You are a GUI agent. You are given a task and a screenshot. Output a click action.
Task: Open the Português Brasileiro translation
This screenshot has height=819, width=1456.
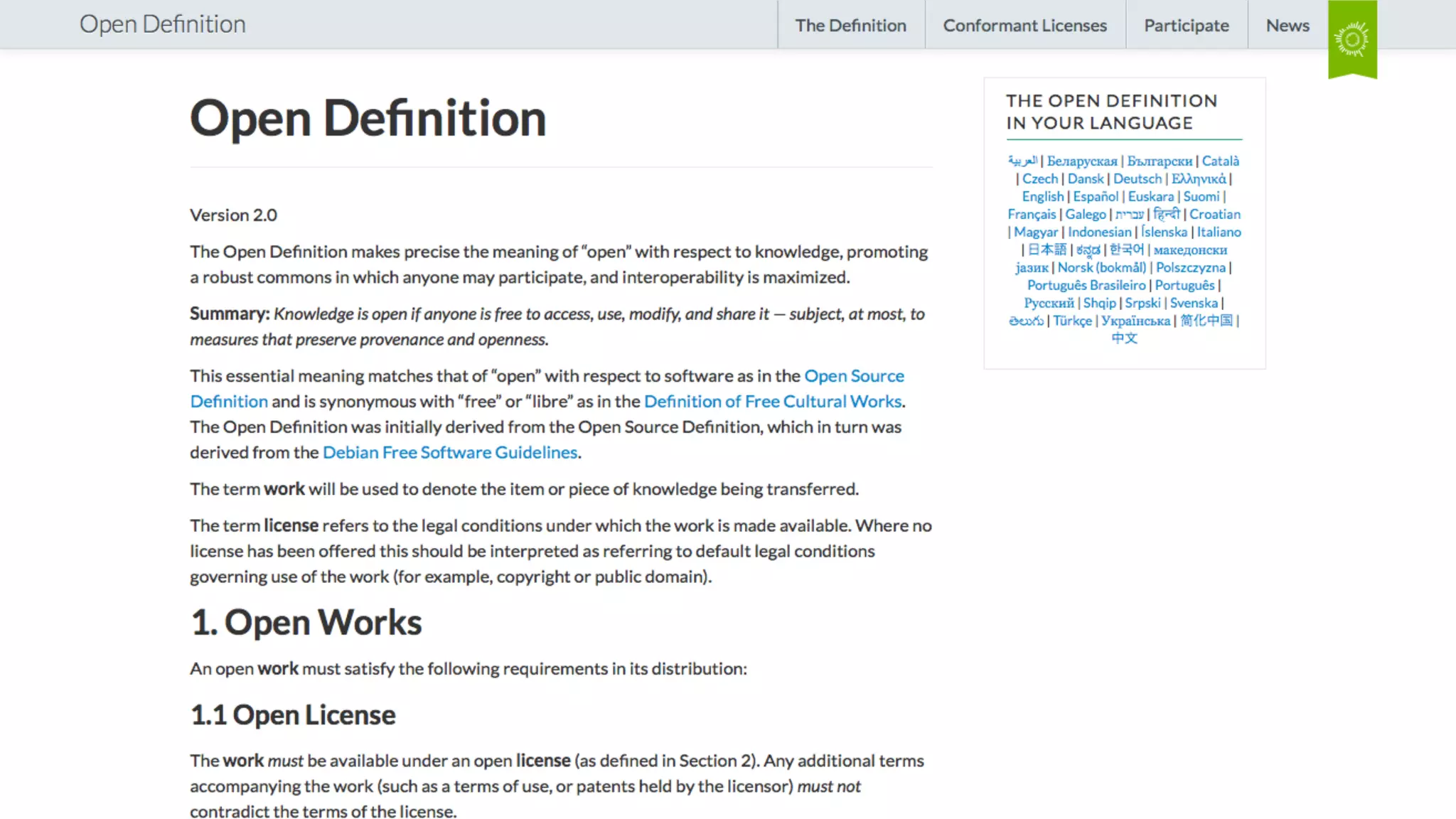tap(1086, 285)
